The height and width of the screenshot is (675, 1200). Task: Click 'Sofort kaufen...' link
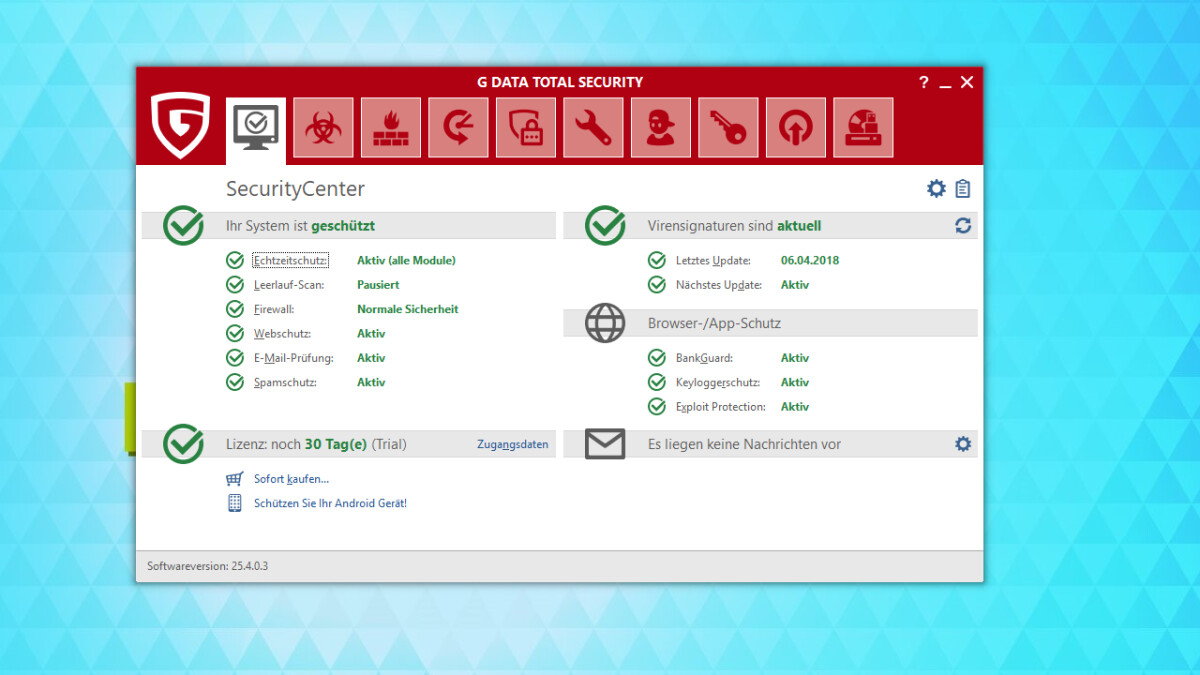291,479
